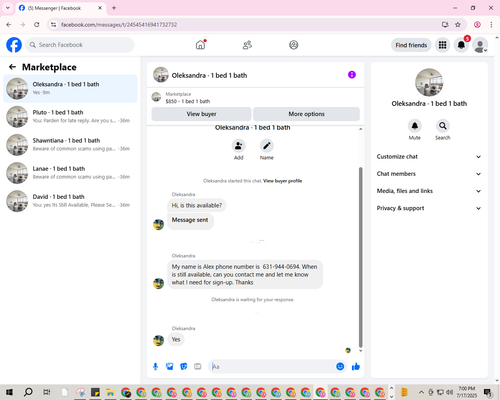
Task: Open the notifications bell with badge
Action: pyautogui.click(x=461, y=45)
